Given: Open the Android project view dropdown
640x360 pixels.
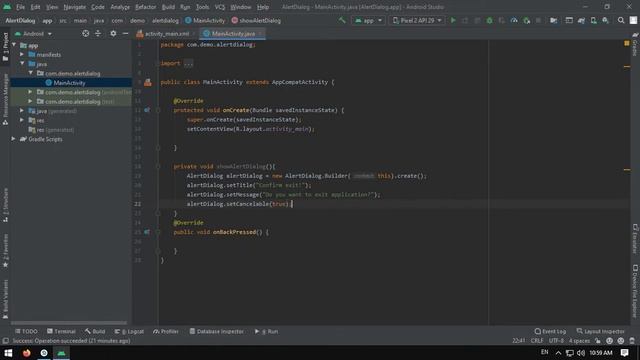Looking at the screenshot, I should coord(33,34).
